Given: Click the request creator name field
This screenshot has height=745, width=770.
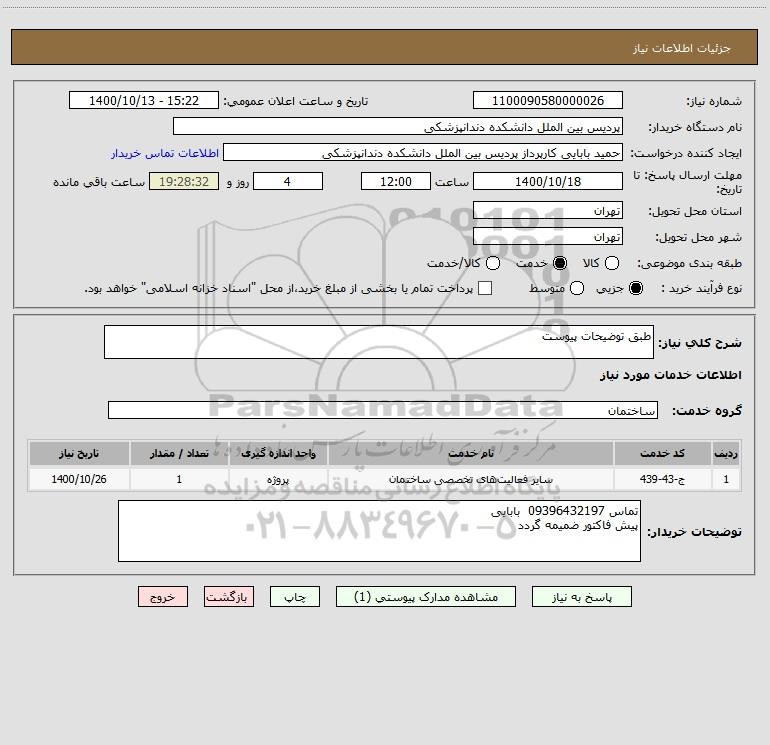Looking at the screenshot, I should pyautogui.click(x=423, y=153).
